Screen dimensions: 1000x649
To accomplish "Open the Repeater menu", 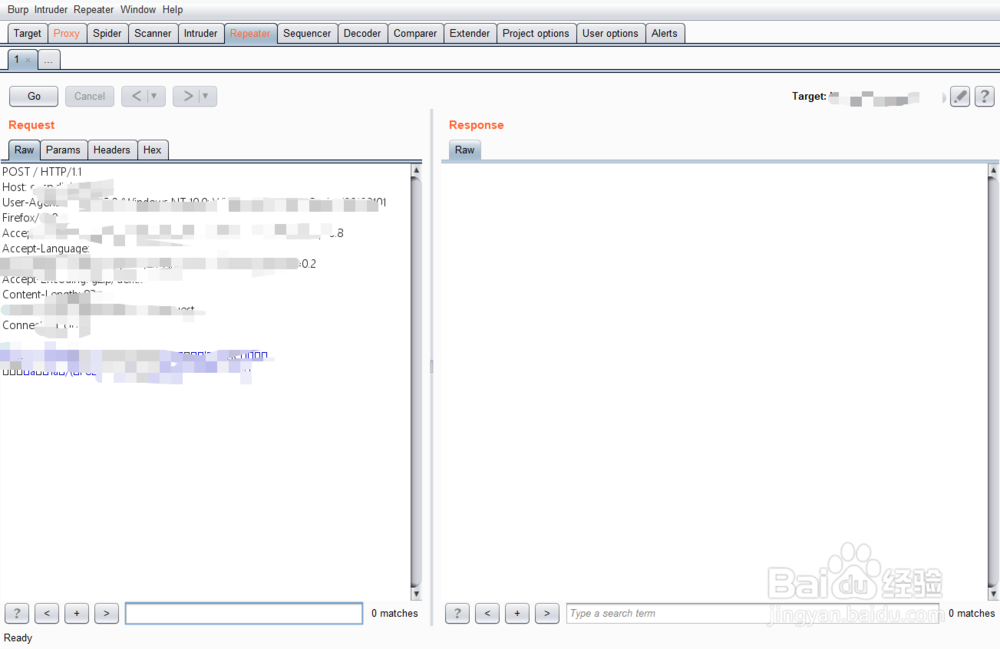I will 94,10.
